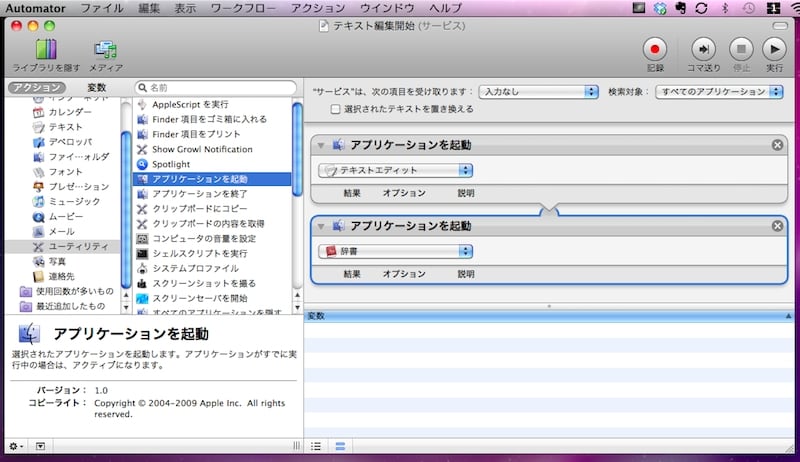The width and height of the screenshot is (800, 462).
Task: Open the すべてのアプリケーション dropdown
Action: (x=719, y=92)
